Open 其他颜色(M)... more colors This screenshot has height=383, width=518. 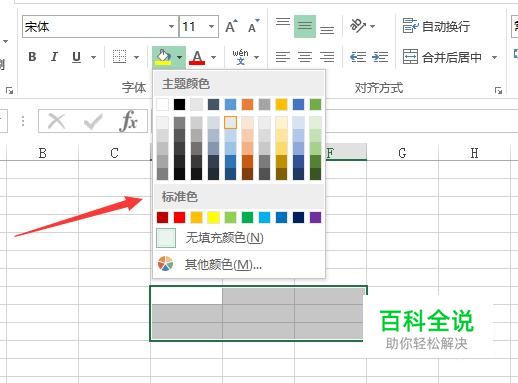pyautogui.click(x=239, y=264)
